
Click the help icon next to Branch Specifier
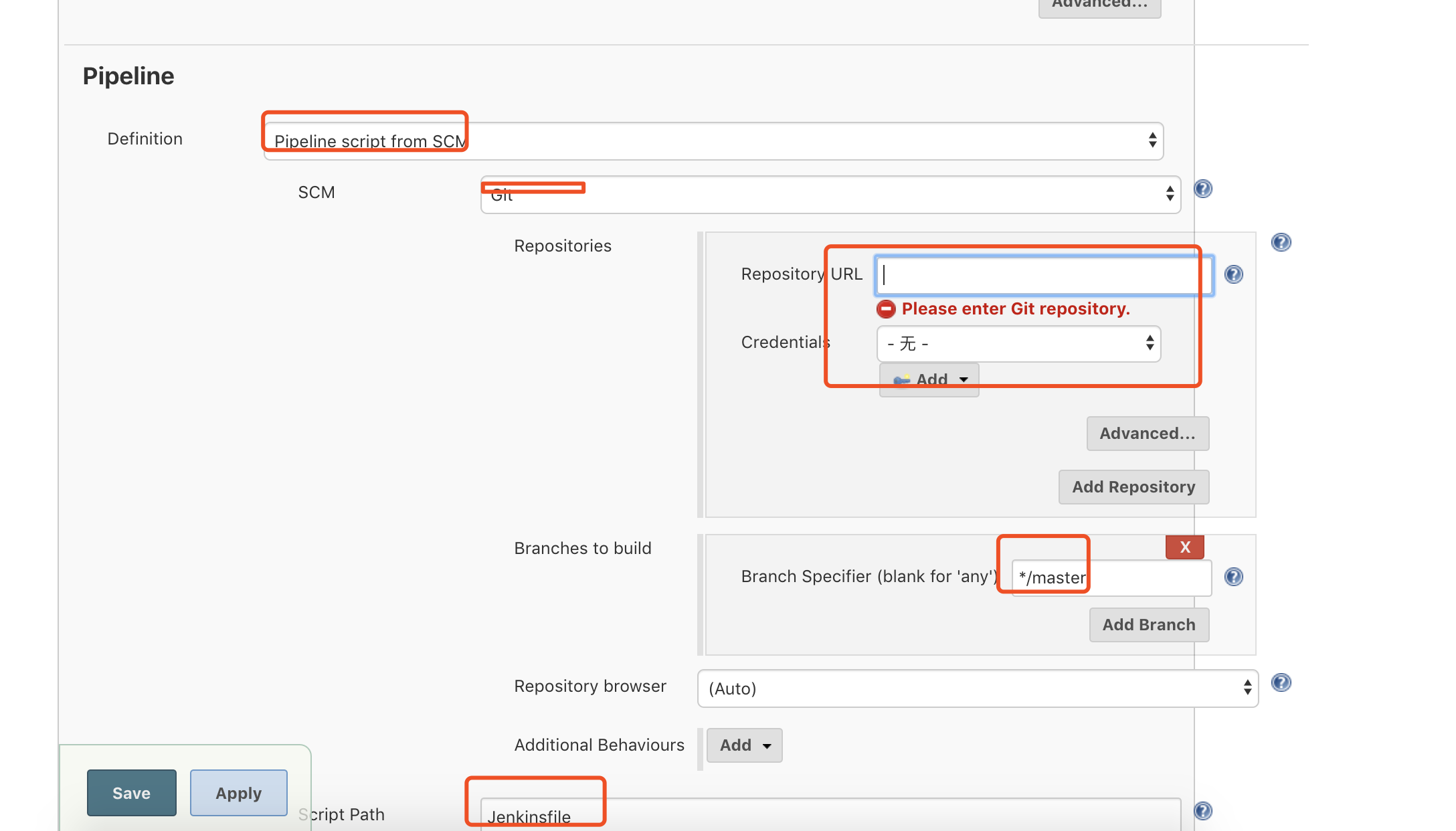(1235, 576)
